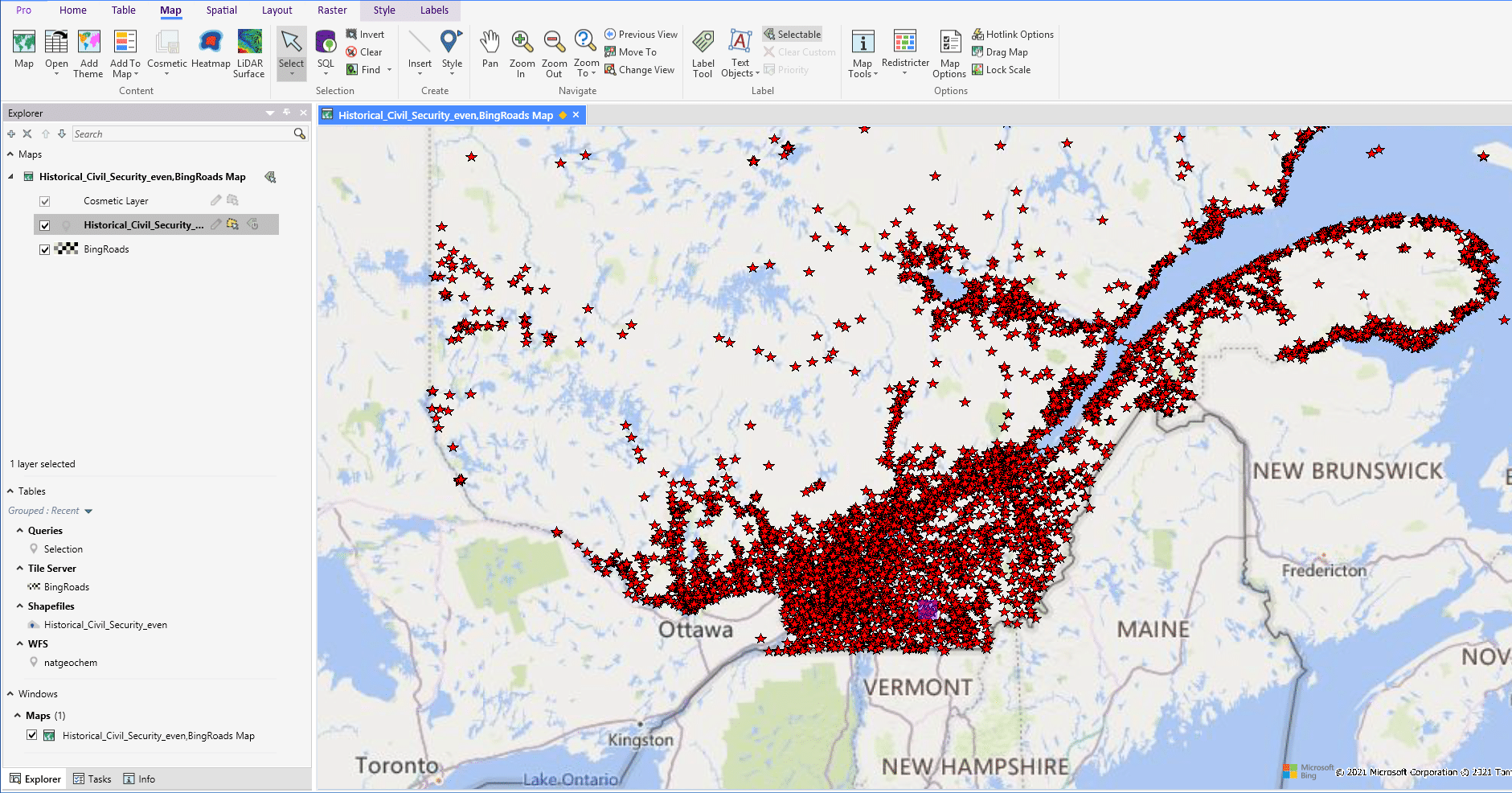Select the Pan tool
Viewport: 1512px width, 793px height.
coord(490,52)
